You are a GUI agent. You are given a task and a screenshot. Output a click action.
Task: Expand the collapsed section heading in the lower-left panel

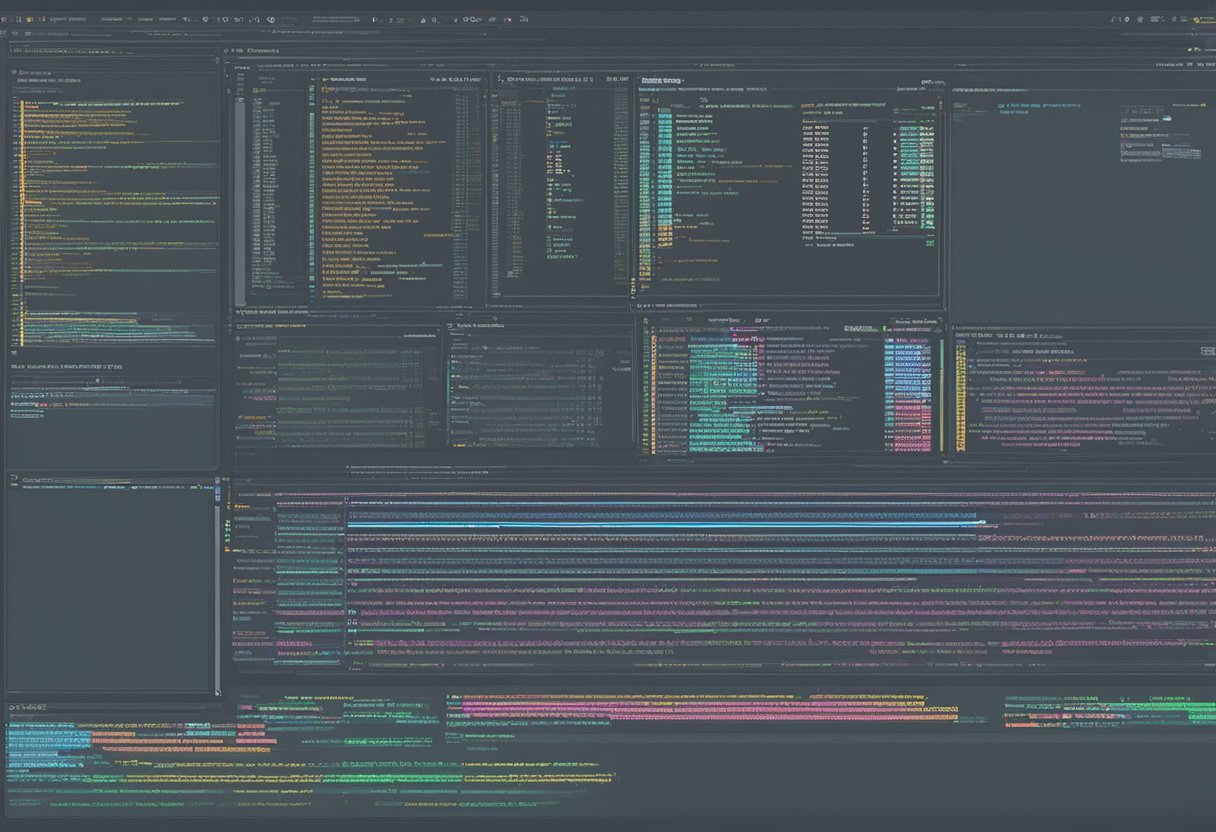(65, 367)
